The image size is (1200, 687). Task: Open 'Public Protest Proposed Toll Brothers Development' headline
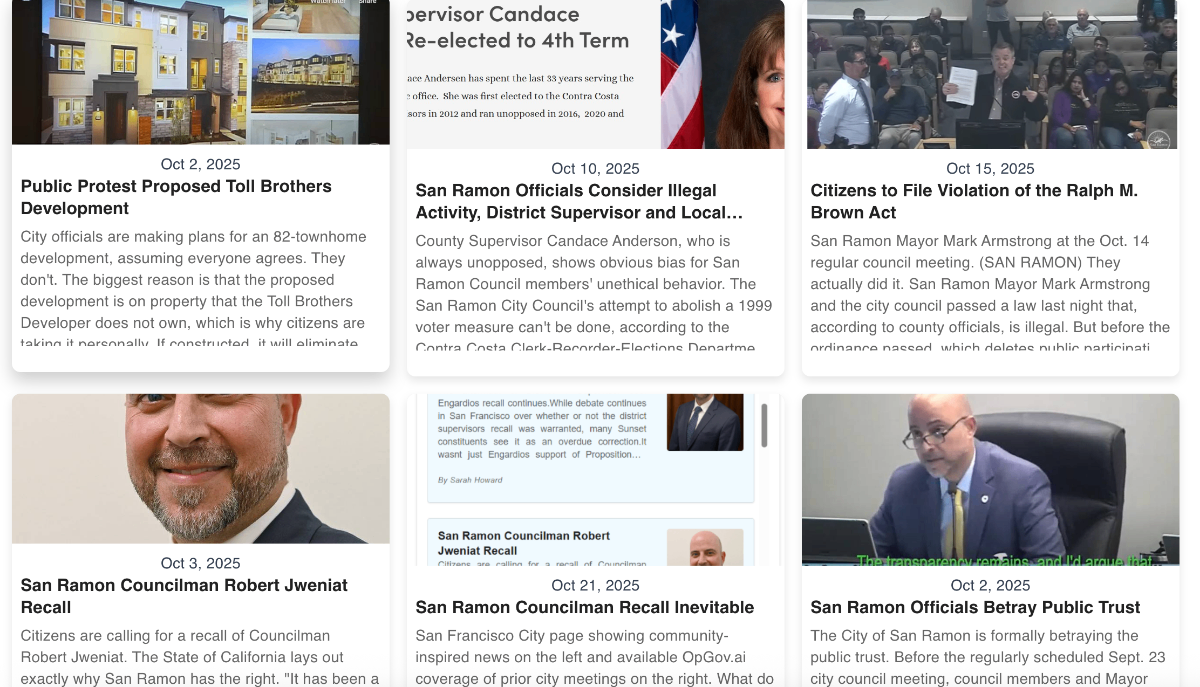[x=176, y=197]
